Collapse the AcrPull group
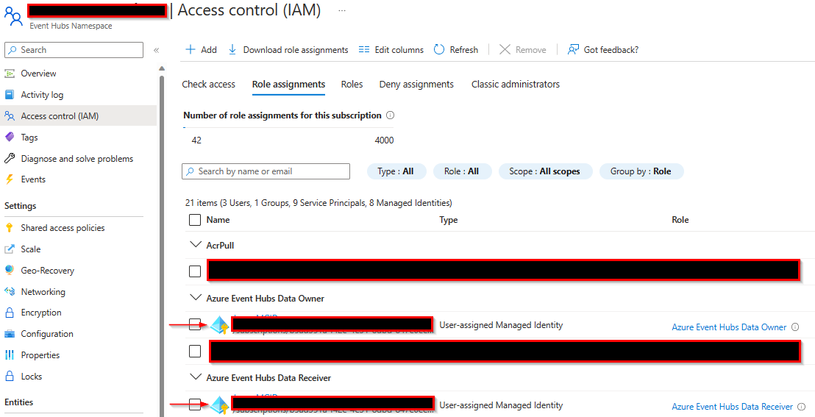The width and height of the screenshot is (815, 417). [x=195, y=244]
